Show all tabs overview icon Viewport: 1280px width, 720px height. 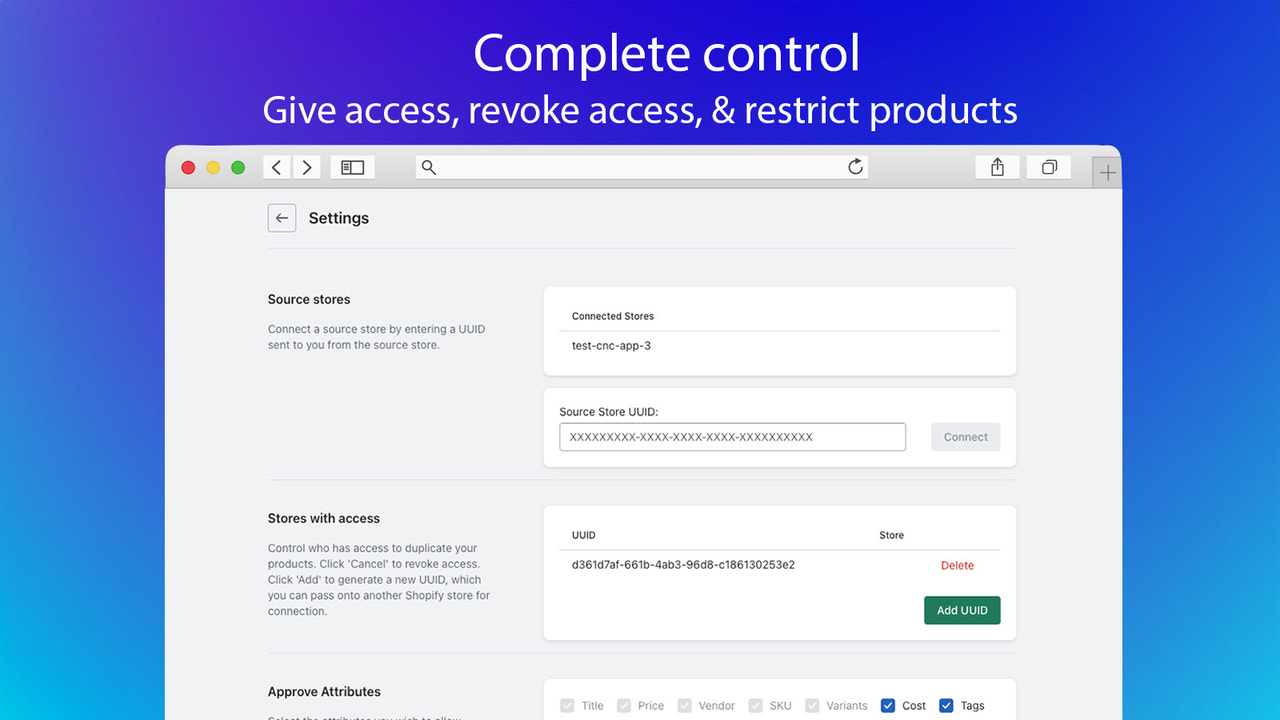pyautogui.click(x=1049, y=168)
